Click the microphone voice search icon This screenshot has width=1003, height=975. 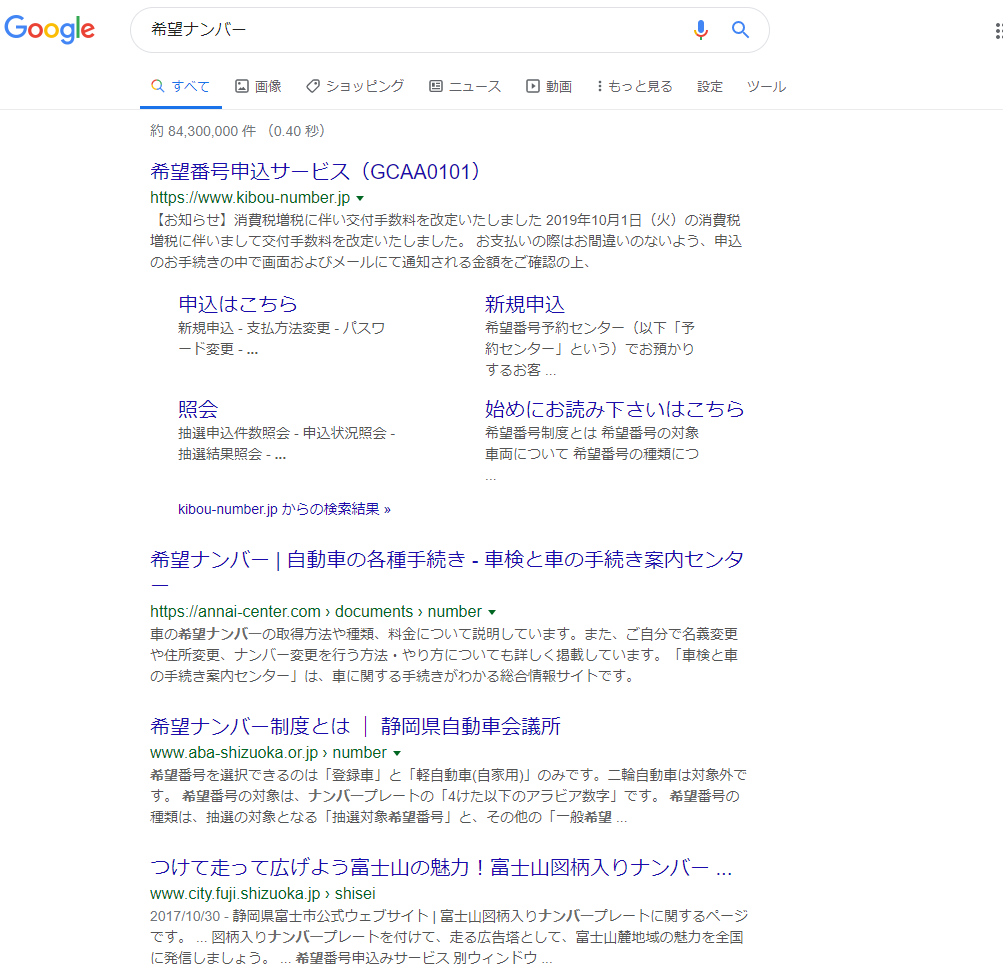pyautogui.click(x=700, y=30)
